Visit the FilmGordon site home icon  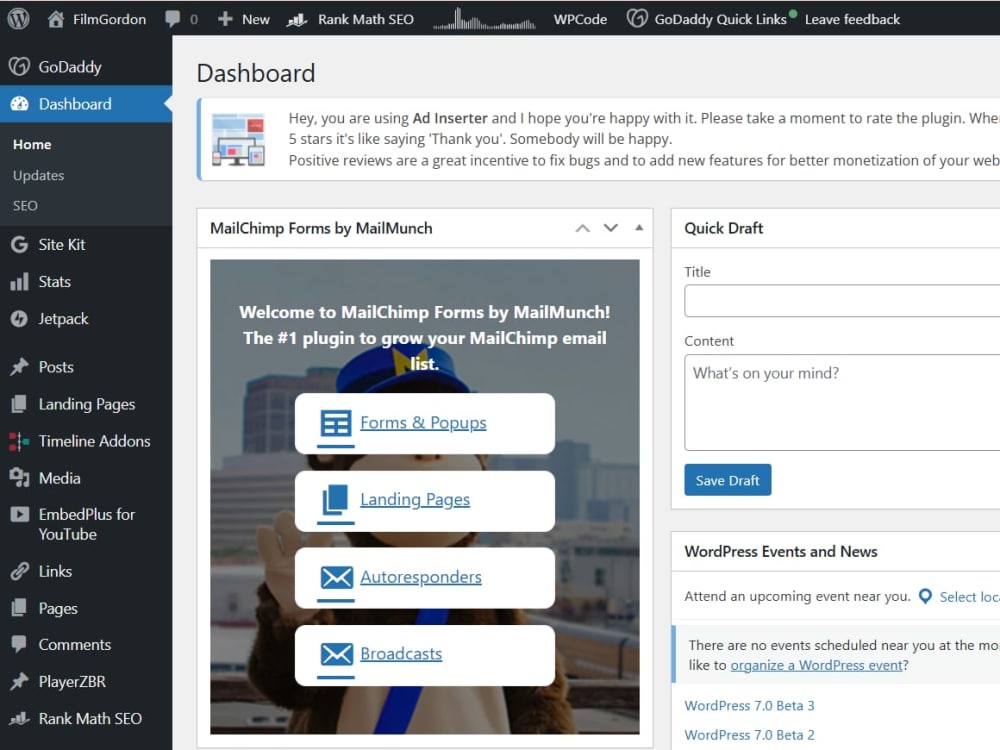tap(55, 19)
